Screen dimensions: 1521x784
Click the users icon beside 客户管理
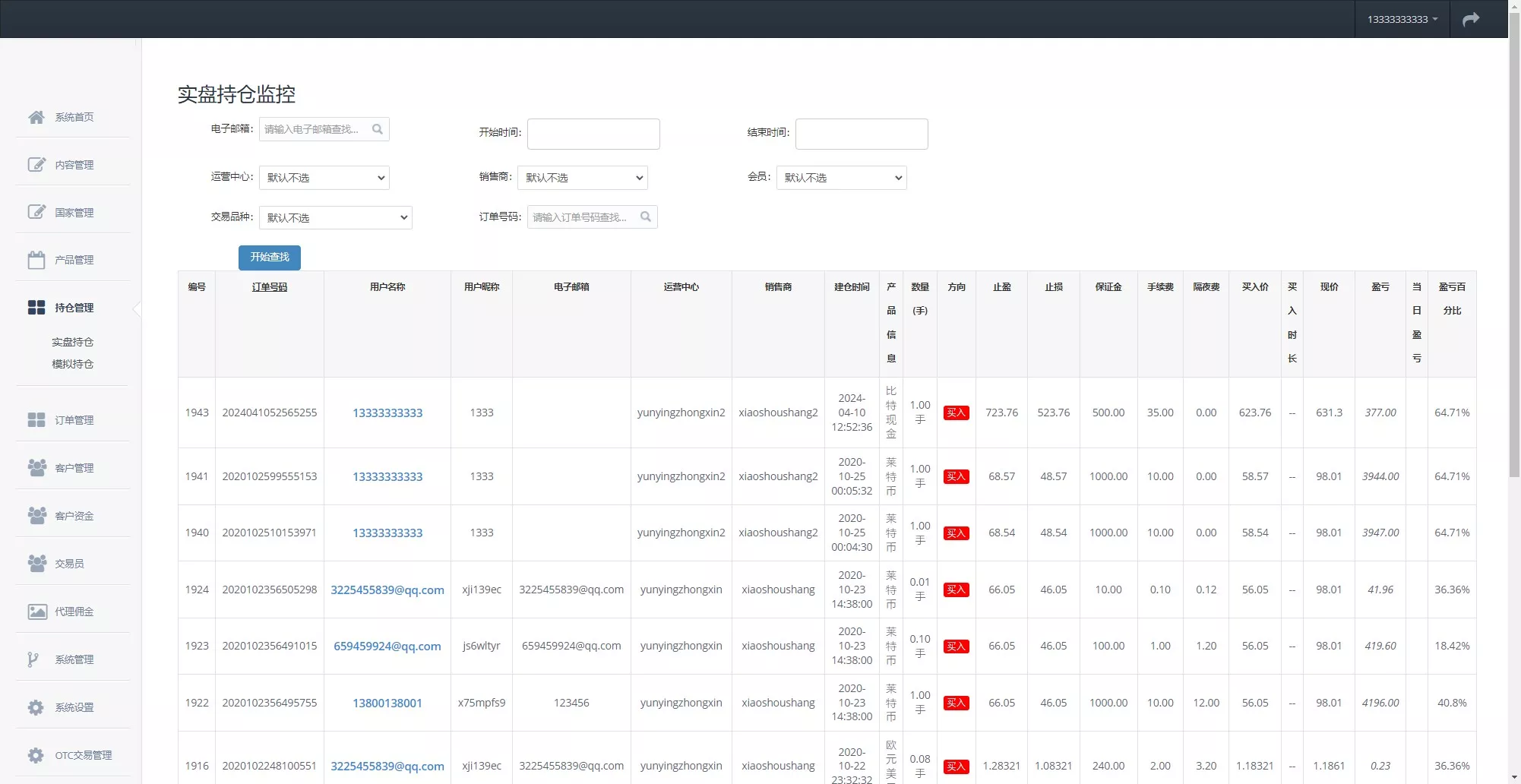coord(36,468)
